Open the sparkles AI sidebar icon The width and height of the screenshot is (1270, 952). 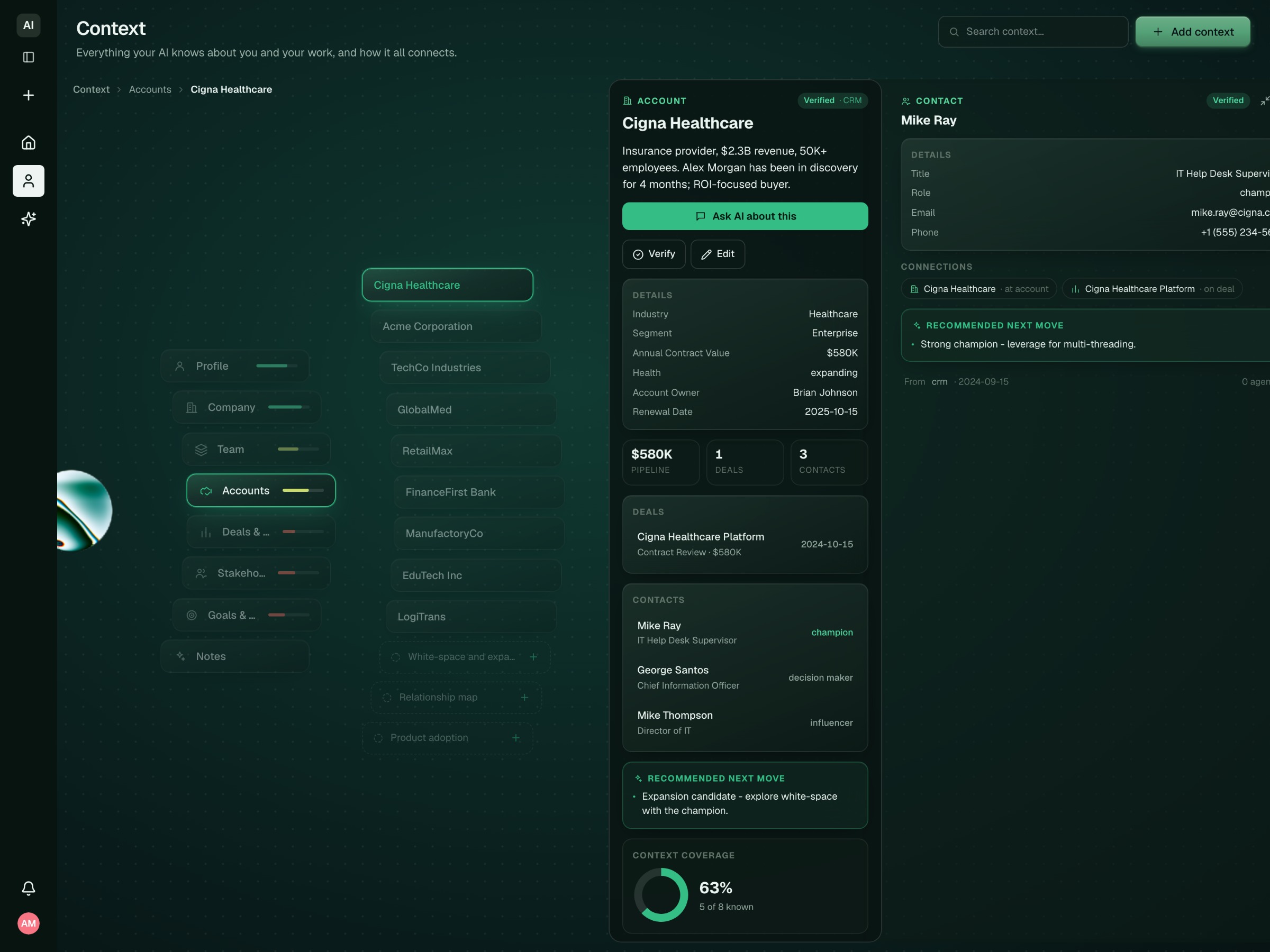click(28, 218)
